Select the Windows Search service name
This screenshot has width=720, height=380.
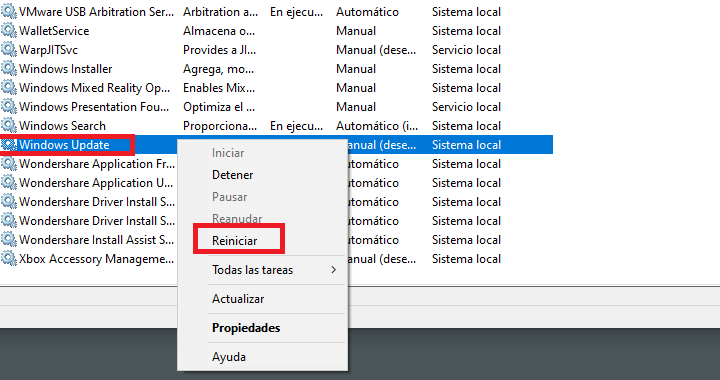coord(62,126)
